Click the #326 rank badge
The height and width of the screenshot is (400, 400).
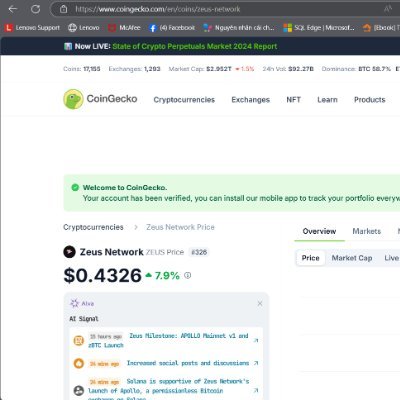[x=199, y=252]
